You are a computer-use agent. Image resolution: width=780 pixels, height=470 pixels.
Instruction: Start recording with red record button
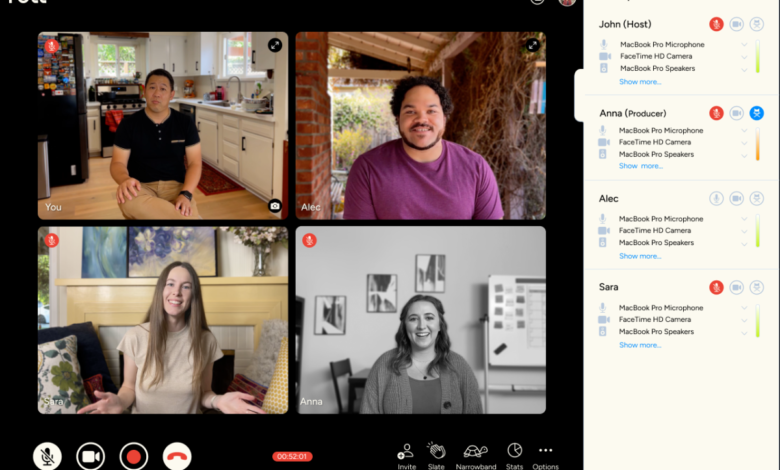click(x=133, y=456)
